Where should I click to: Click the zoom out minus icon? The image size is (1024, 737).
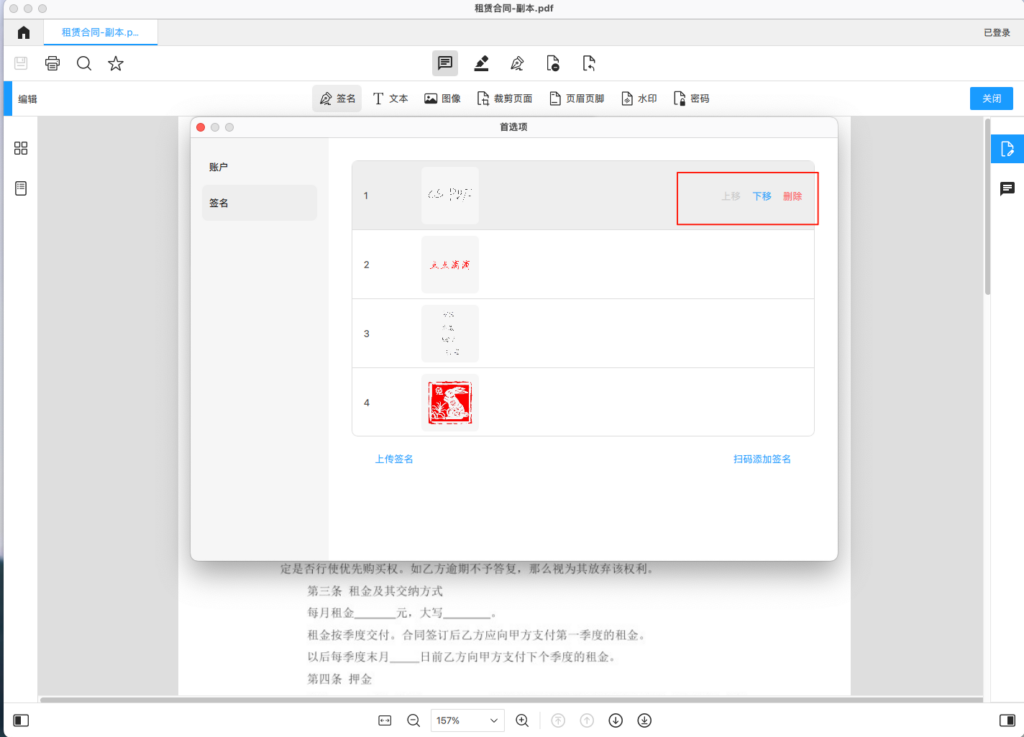(x=413, y=720)
